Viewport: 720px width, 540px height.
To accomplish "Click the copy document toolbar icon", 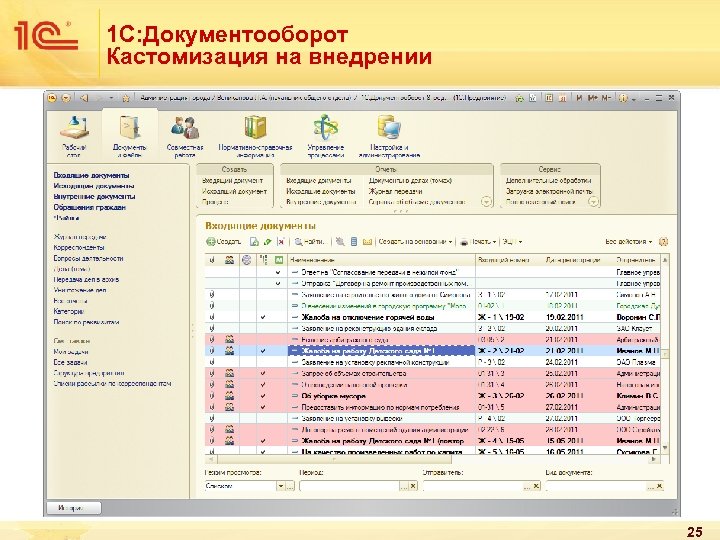I will [254, 242].
